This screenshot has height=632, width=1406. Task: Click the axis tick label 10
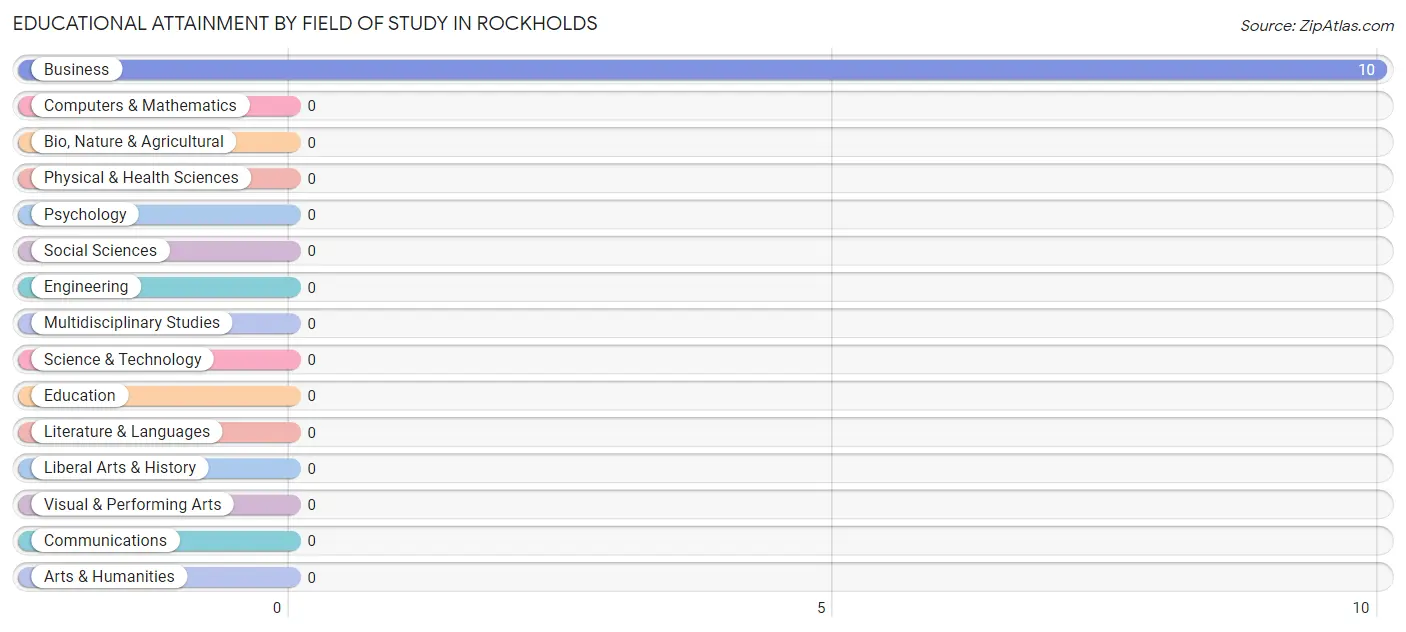coord(1361,608)
